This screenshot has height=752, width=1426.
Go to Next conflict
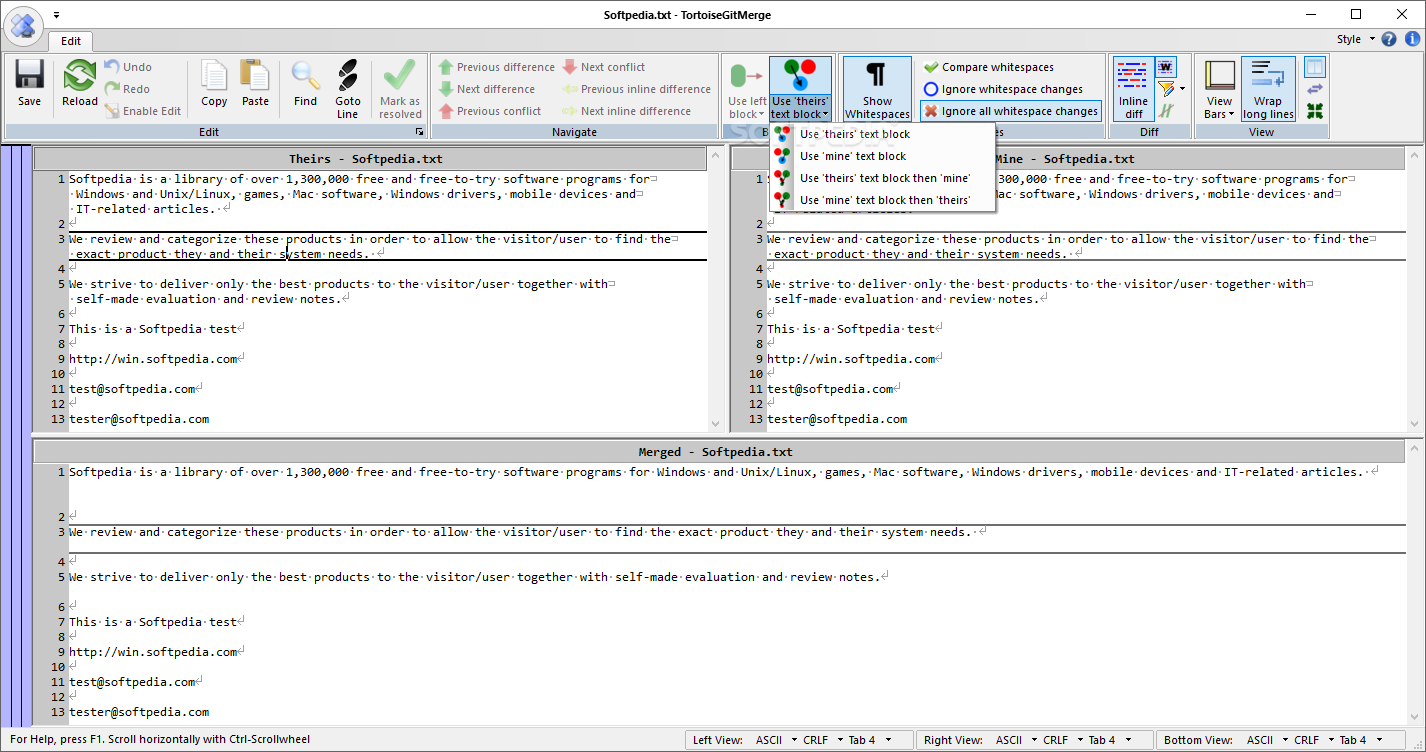coord(604,67)
